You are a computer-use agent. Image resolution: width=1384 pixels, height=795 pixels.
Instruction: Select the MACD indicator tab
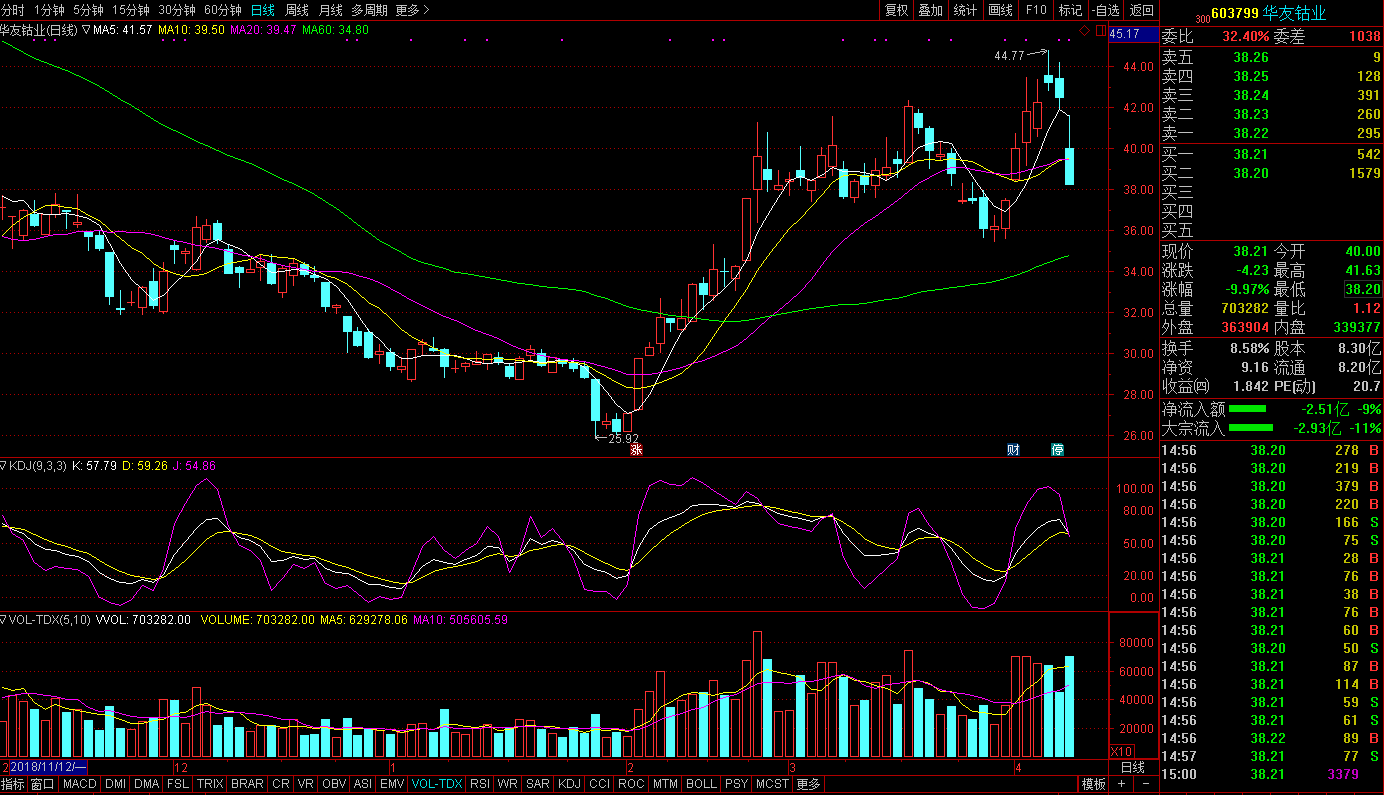pos(79,784)
